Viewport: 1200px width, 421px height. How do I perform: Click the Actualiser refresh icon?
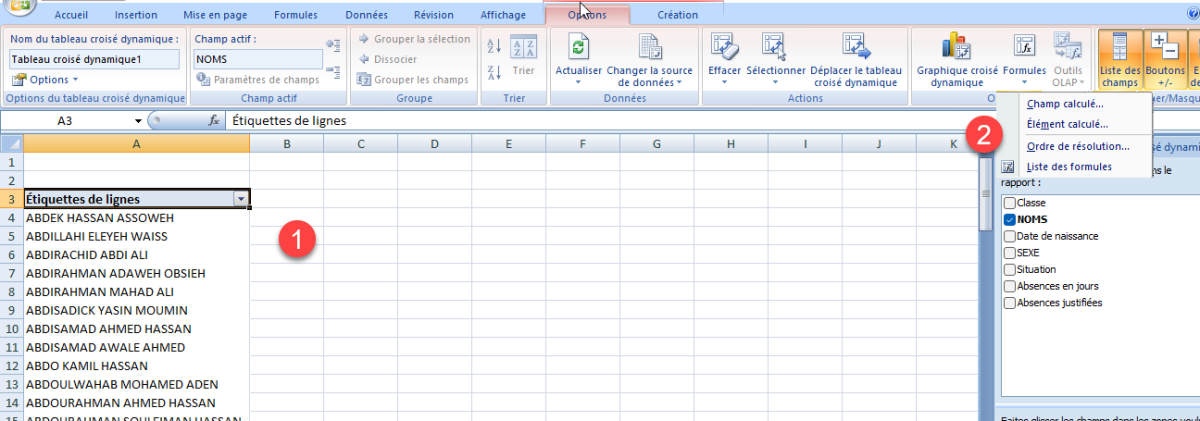578,47
